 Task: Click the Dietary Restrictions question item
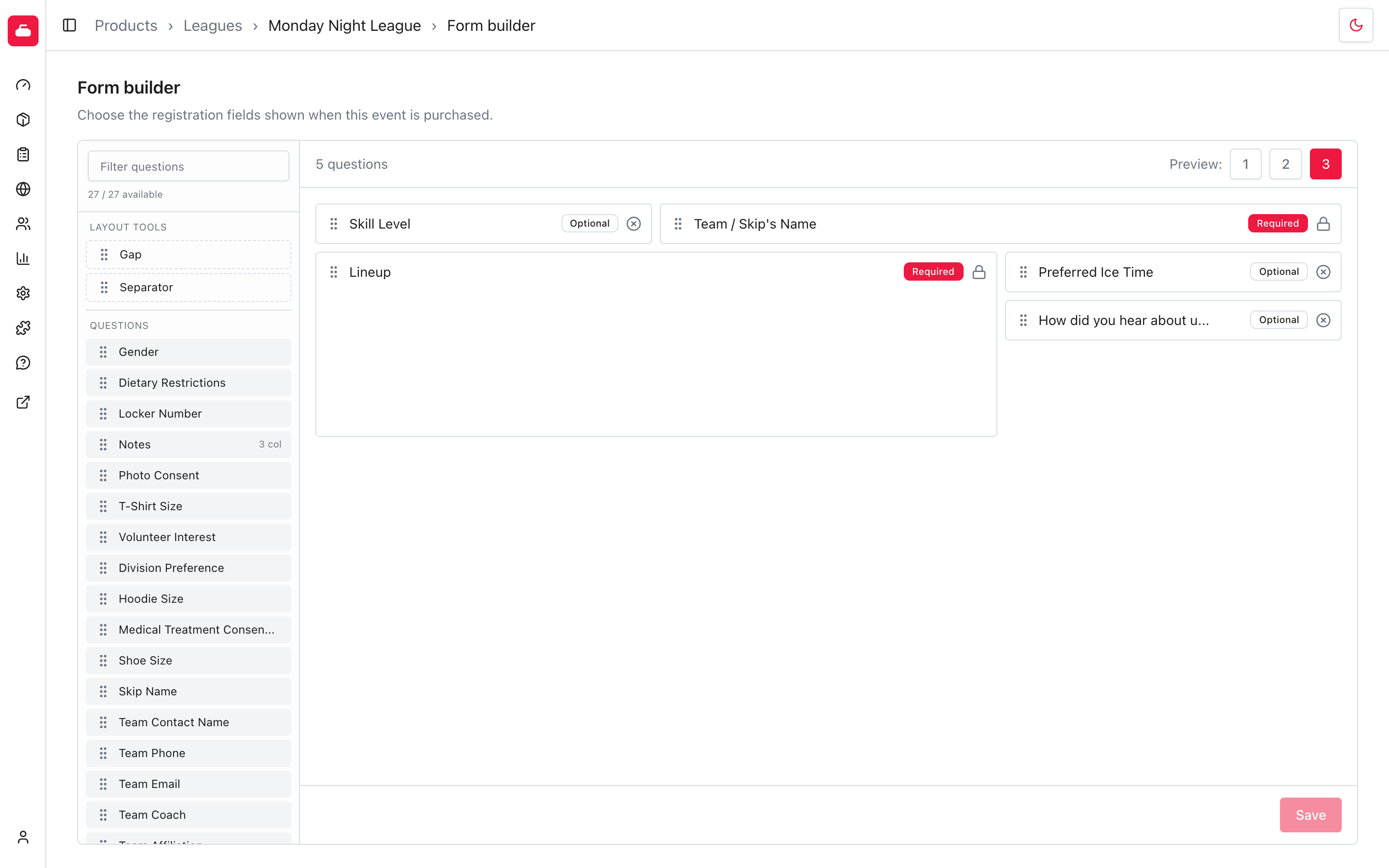point(188,383)
